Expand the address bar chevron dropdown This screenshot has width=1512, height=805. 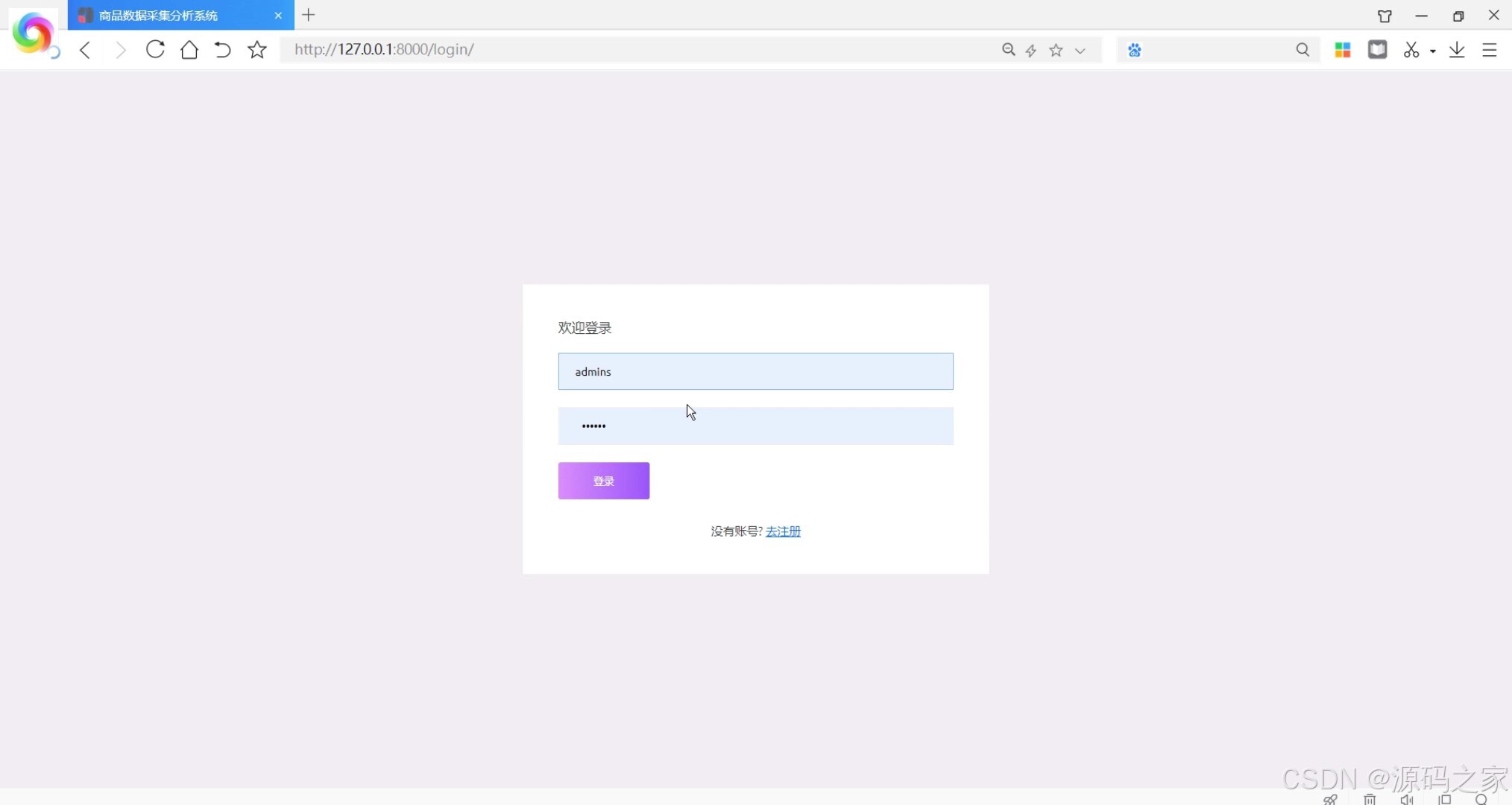pyautogui.click(x=1080, y=50)
